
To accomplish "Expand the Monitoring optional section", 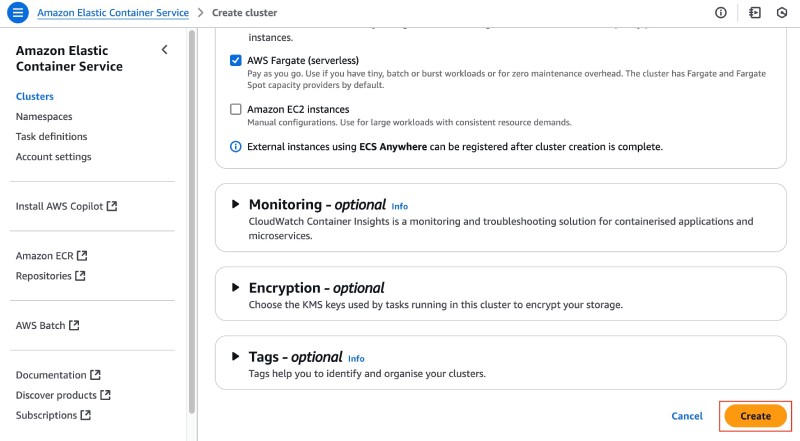I will point(235,204).
